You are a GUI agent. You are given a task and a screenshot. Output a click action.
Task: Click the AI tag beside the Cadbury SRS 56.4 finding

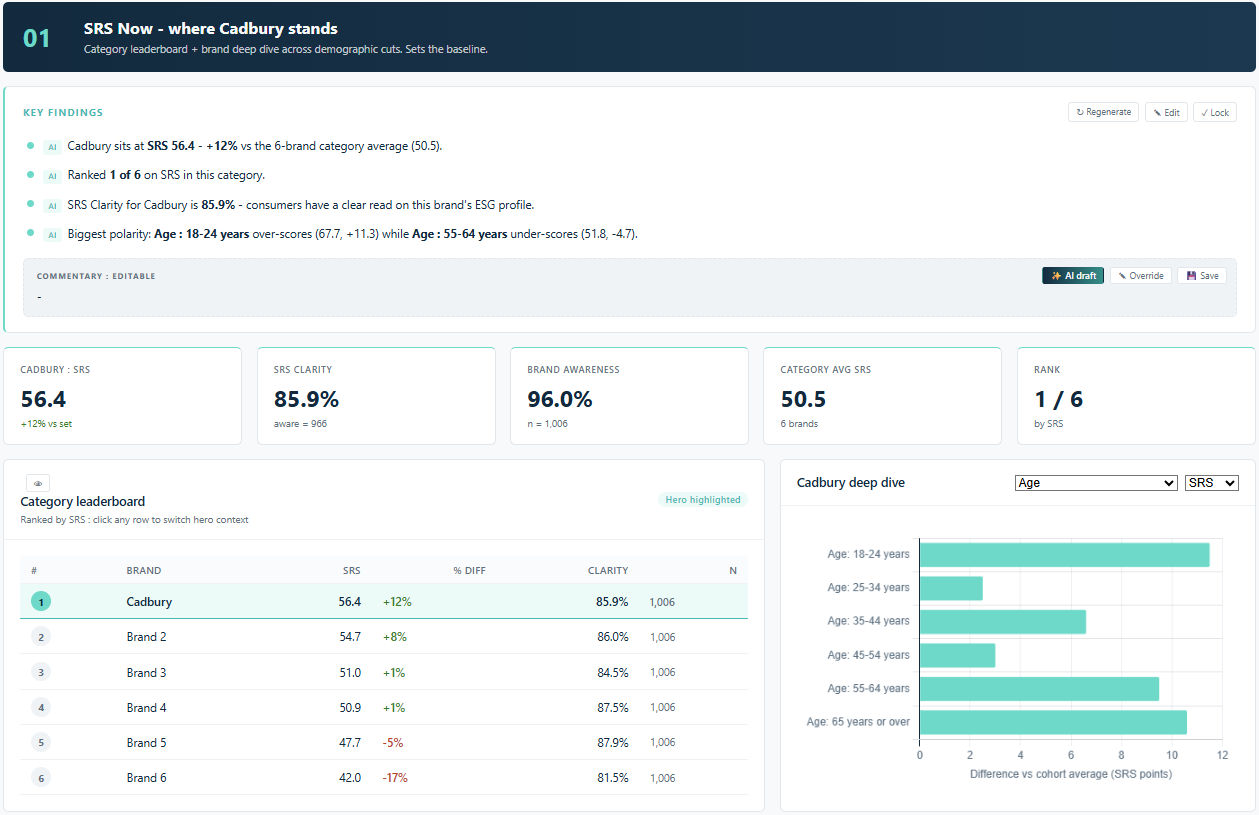(52, 146)
